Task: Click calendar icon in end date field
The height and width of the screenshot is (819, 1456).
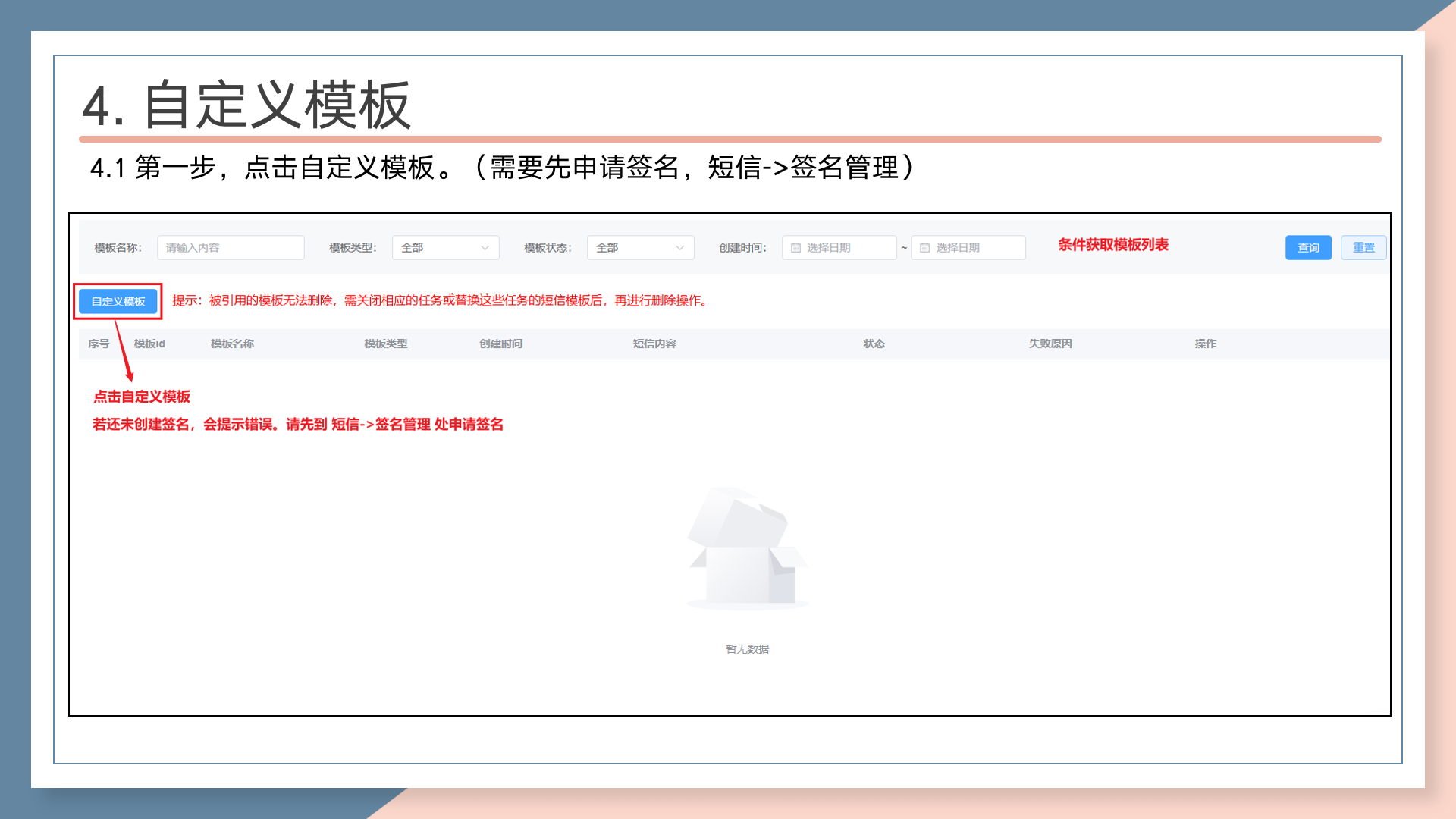Action: [924, 248]
